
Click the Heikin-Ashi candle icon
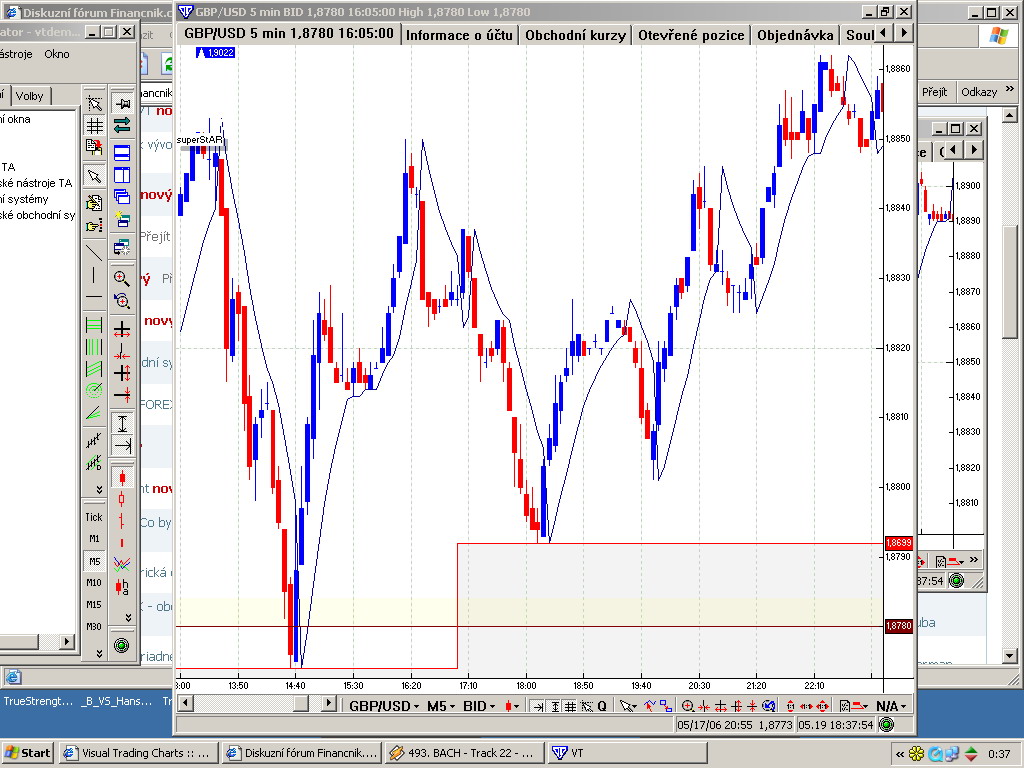[121, 586]
